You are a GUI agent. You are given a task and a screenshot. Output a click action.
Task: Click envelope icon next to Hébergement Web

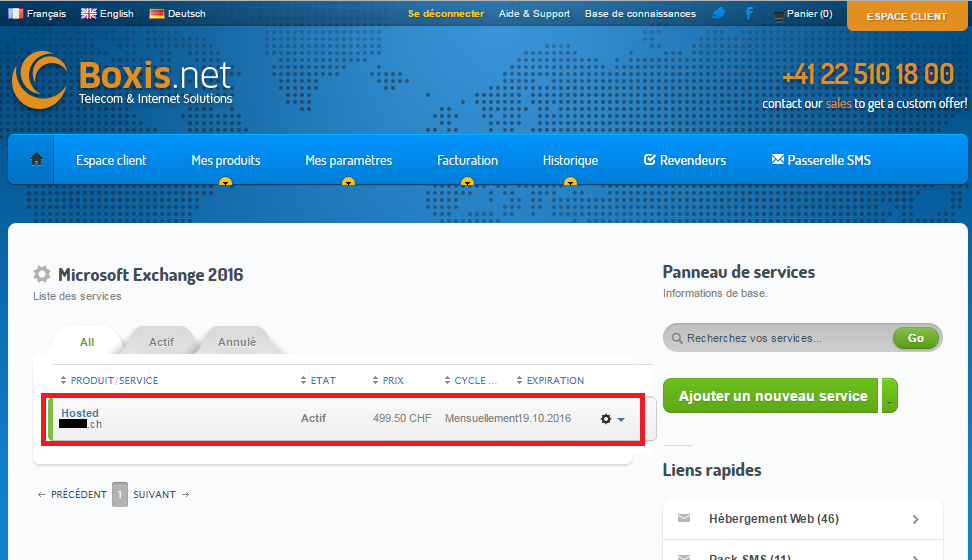pyautogui.click(x=684, y=518)
